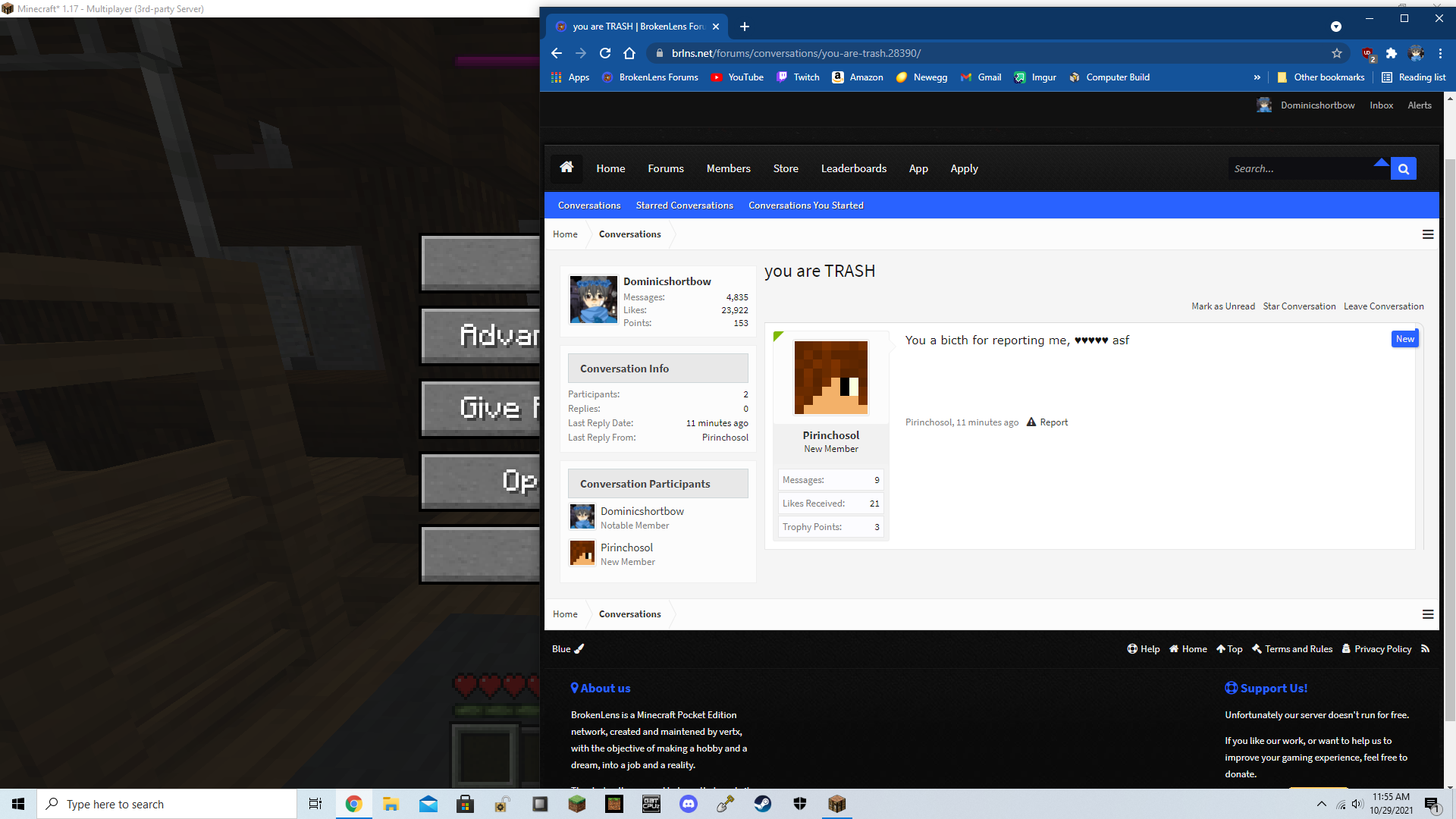Screen dimensions: 1456x819
Task: Open the browser home page icon
Action: (x=629, y=53)
